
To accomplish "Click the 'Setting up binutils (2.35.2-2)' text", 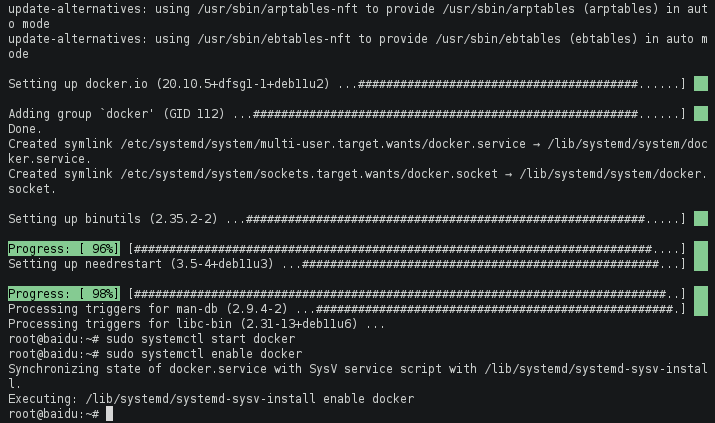I will [112, 218].
